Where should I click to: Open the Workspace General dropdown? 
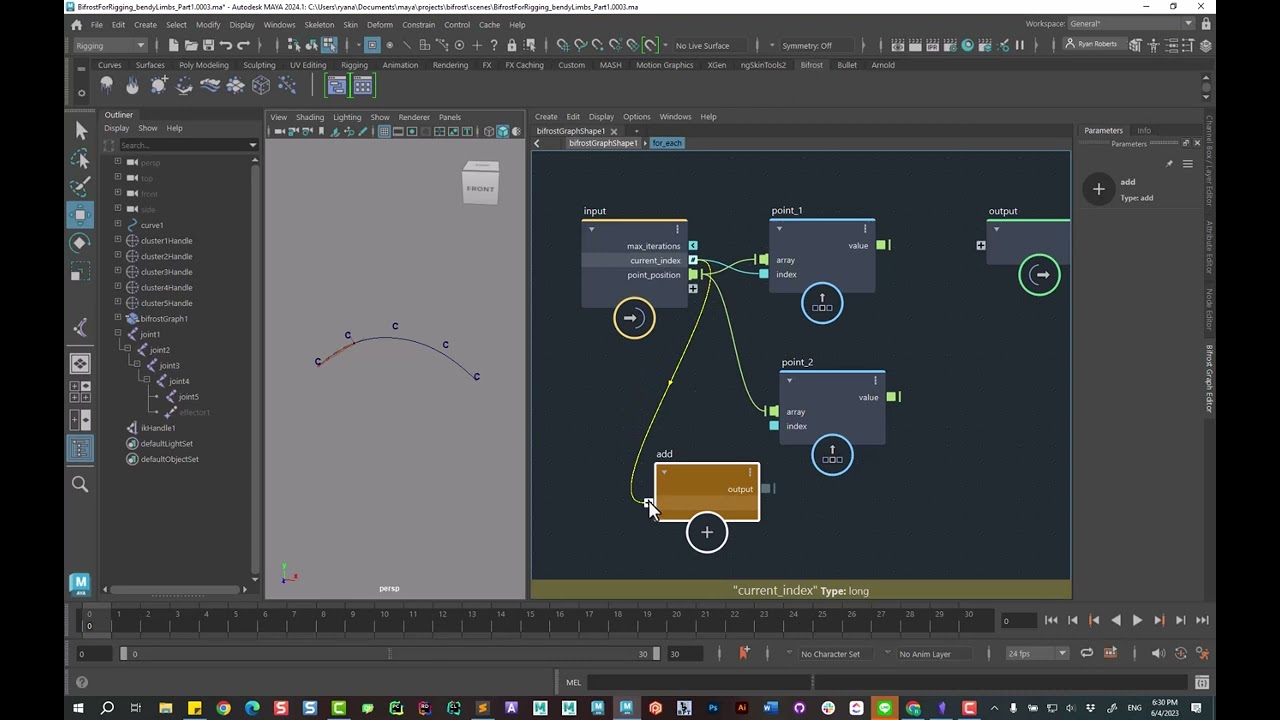(x=1131, y=23)
